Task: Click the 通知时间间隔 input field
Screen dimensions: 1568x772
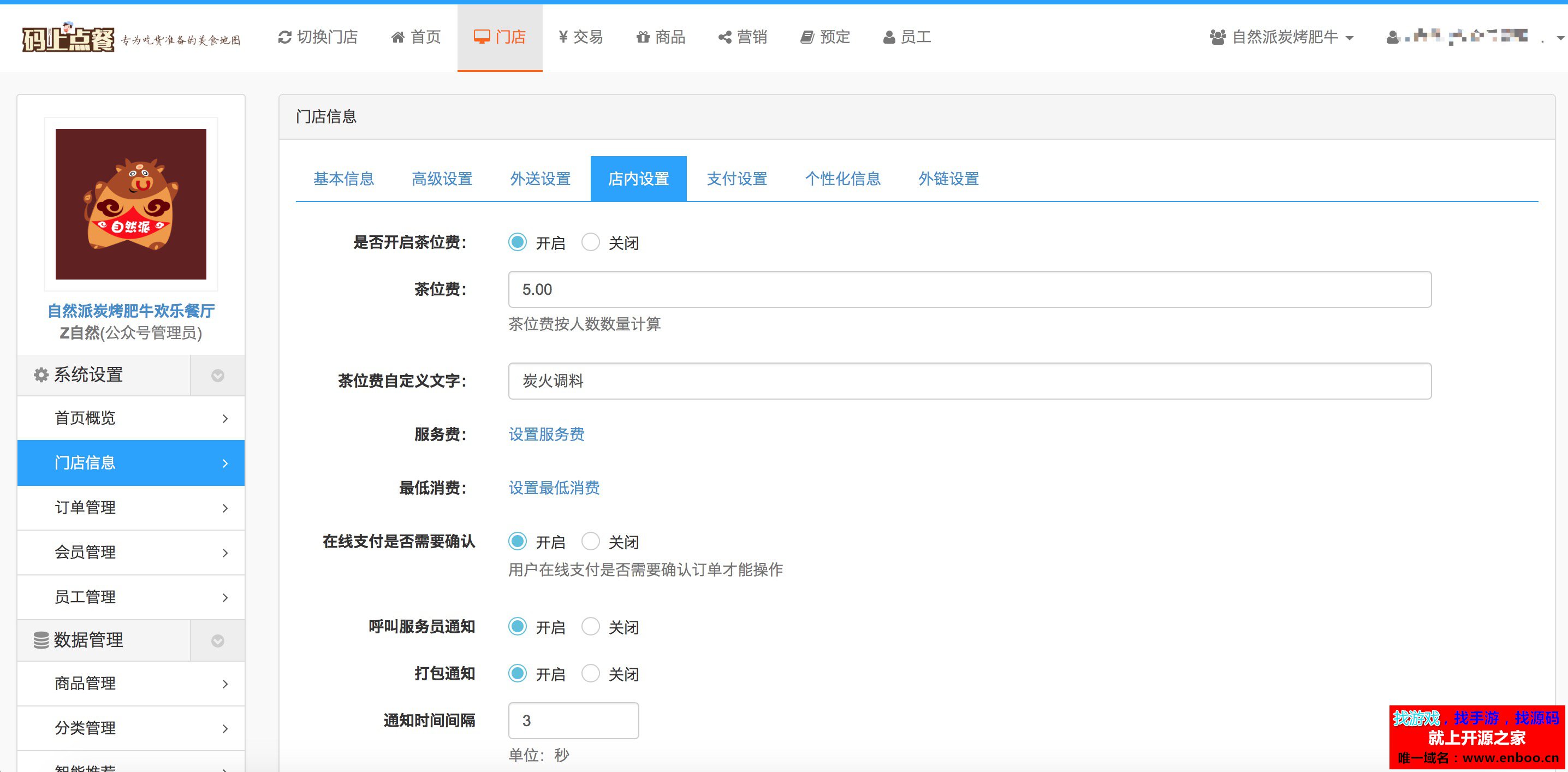Action: [573, 721]
